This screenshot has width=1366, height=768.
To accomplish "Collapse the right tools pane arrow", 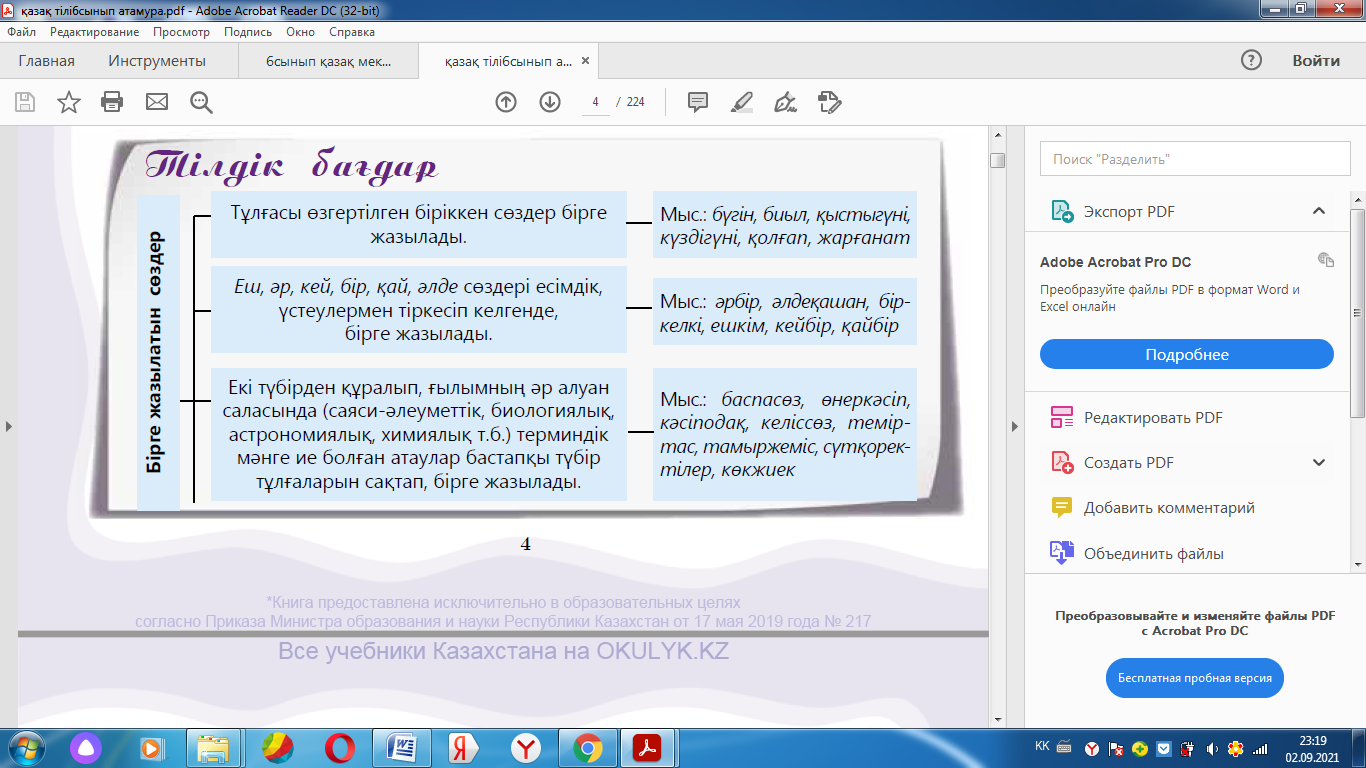I will 1016,427.
